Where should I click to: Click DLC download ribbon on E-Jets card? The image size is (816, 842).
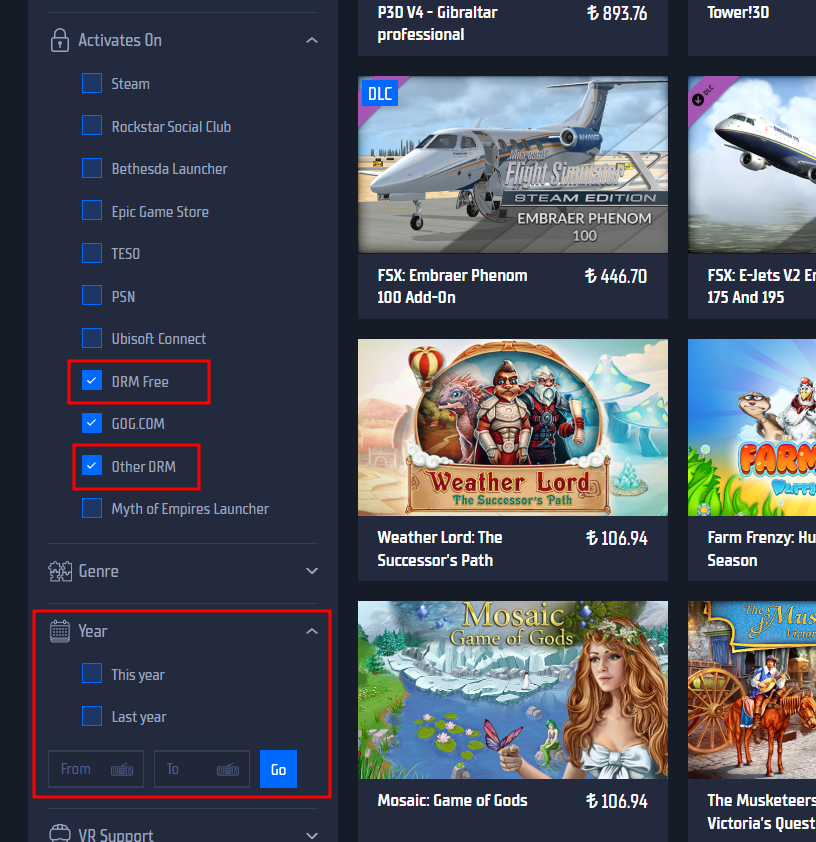coord(705,95)
